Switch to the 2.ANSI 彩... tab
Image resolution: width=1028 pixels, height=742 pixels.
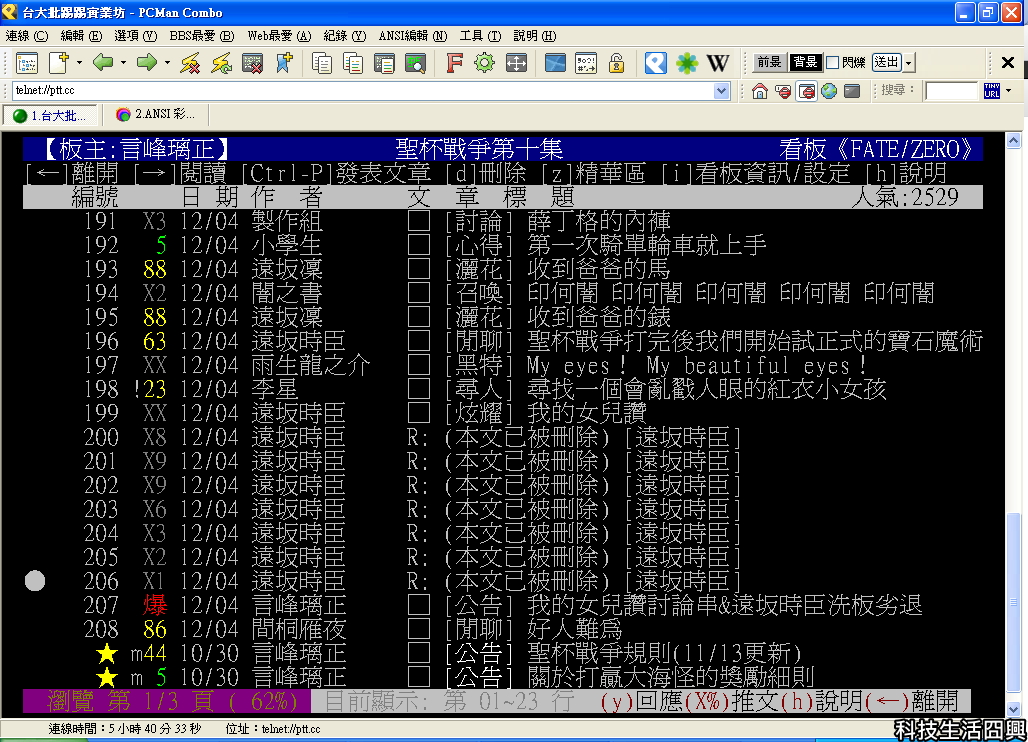coord(156,115)
